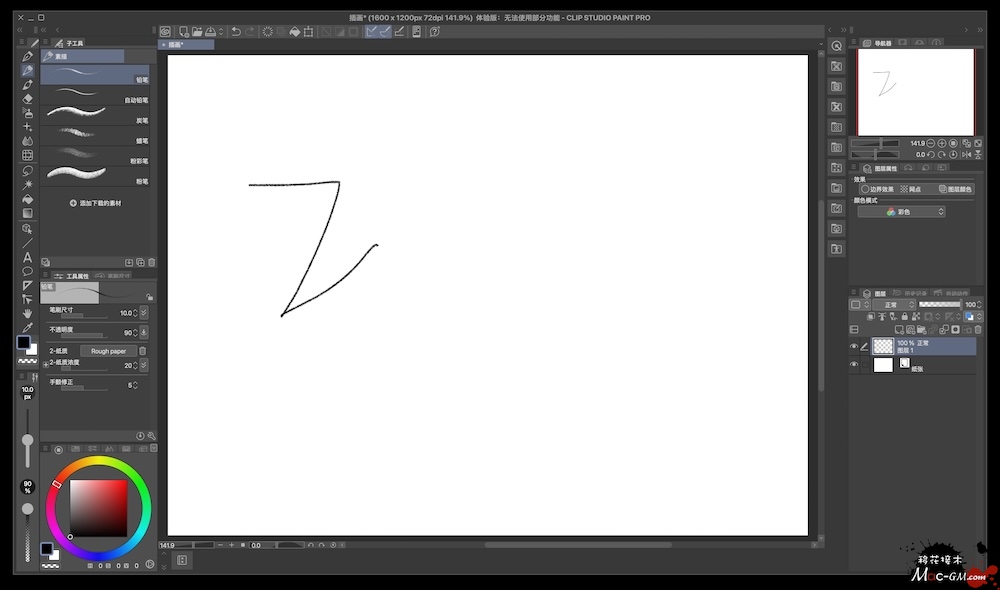The height and width of the screenshot is (590, 1000).
Task: Click inside the color wheel square
Action: [98, 507]
